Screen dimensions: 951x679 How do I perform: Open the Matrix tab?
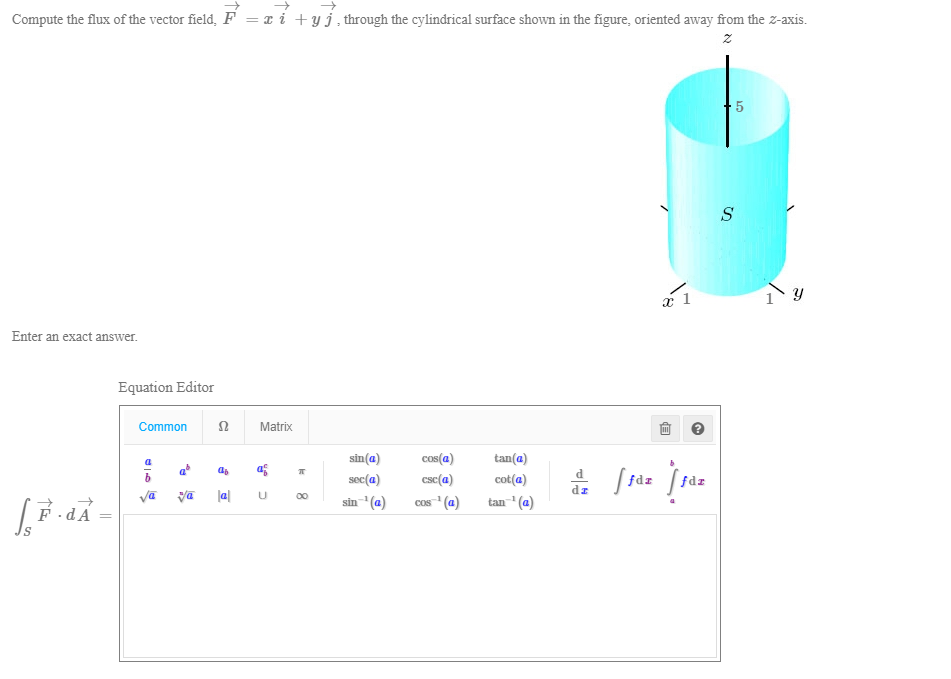275,426
